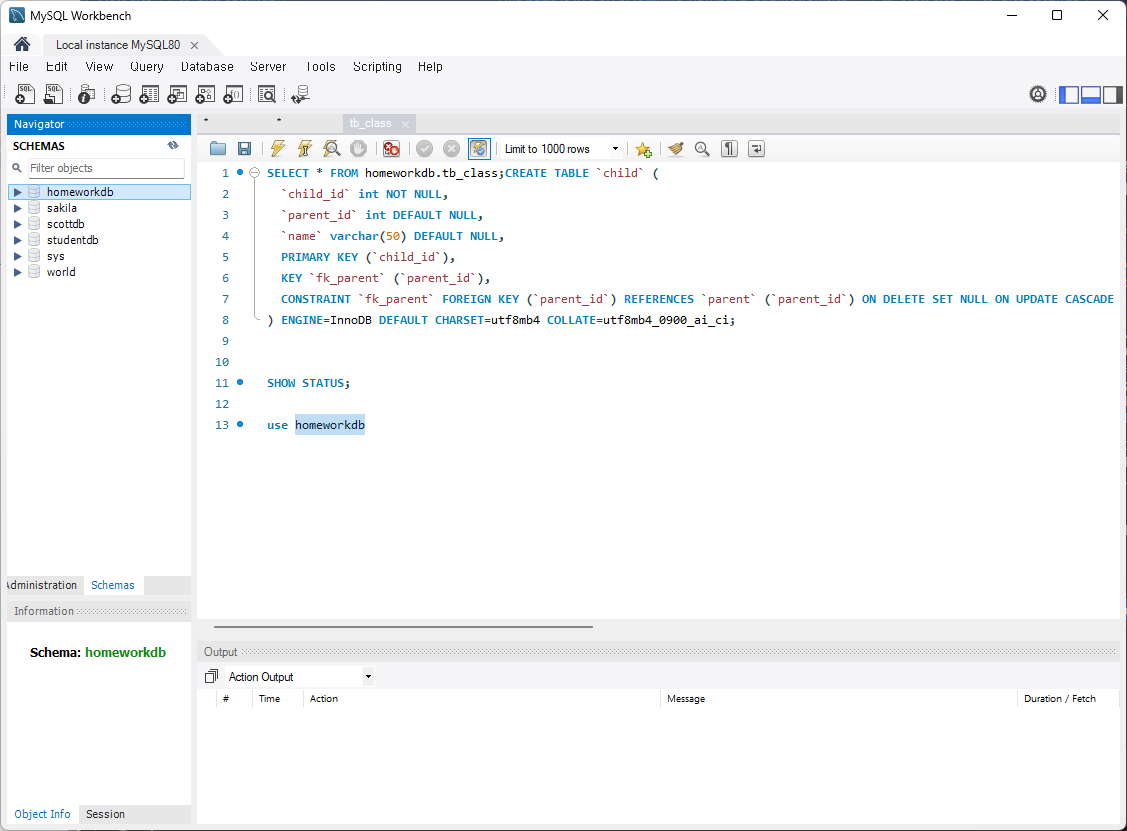Expand the homeworkdb schema
The image size is (1127, 831).
point(18,192)
